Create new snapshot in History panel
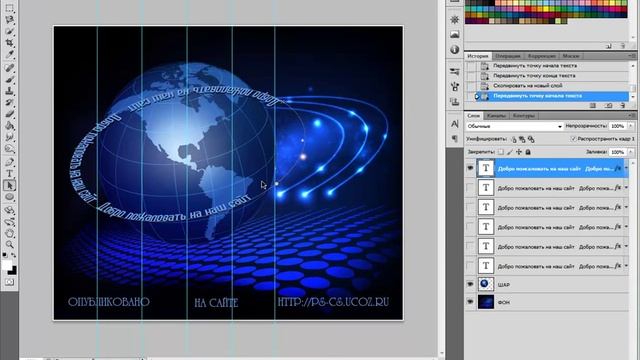640x360 pixels. tap(608, 105)
